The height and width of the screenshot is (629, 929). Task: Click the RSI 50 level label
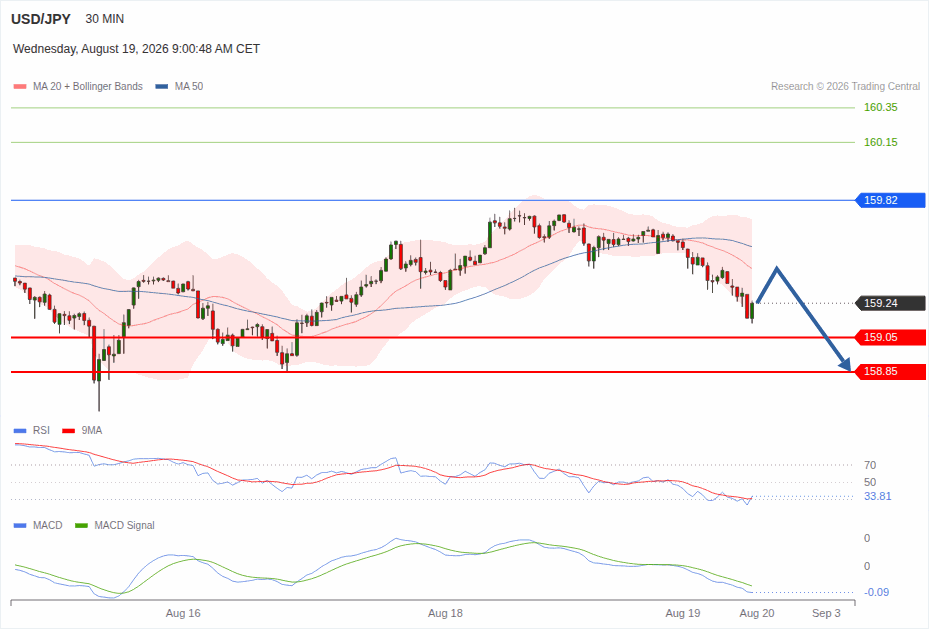pyautogui.click(x=870, y=482)
